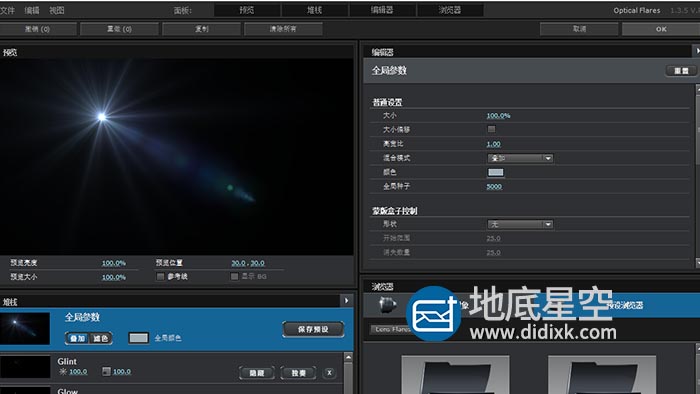700x394 pixels.
Task: Open the 形状 shape dropdown
Action: pyautogui.click(x=520, y=224)
